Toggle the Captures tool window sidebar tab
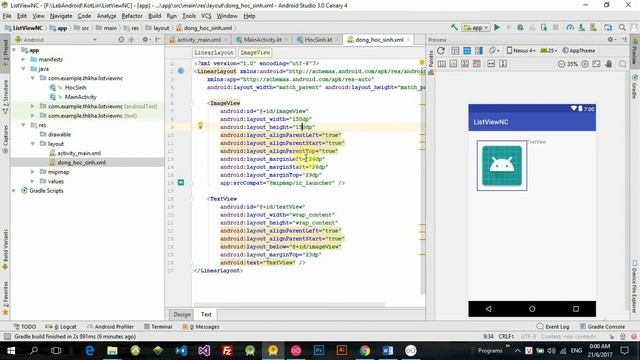Image resolution: width=640 pixels, height=360 pixels. 5,139
